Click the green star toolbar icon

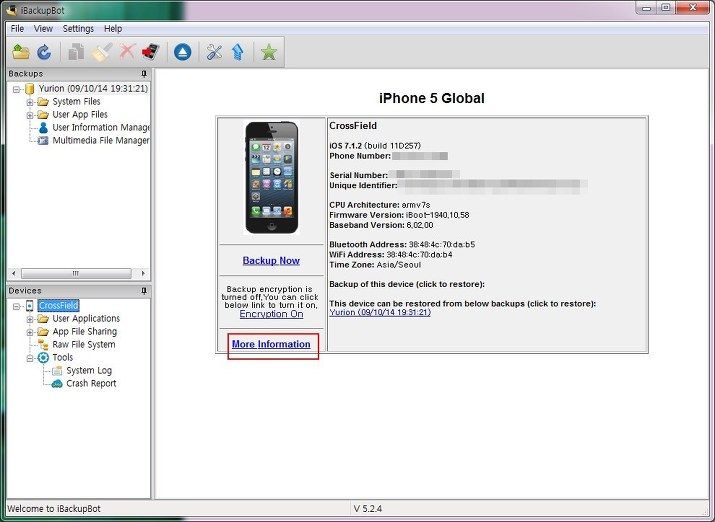tap(269, 52)
